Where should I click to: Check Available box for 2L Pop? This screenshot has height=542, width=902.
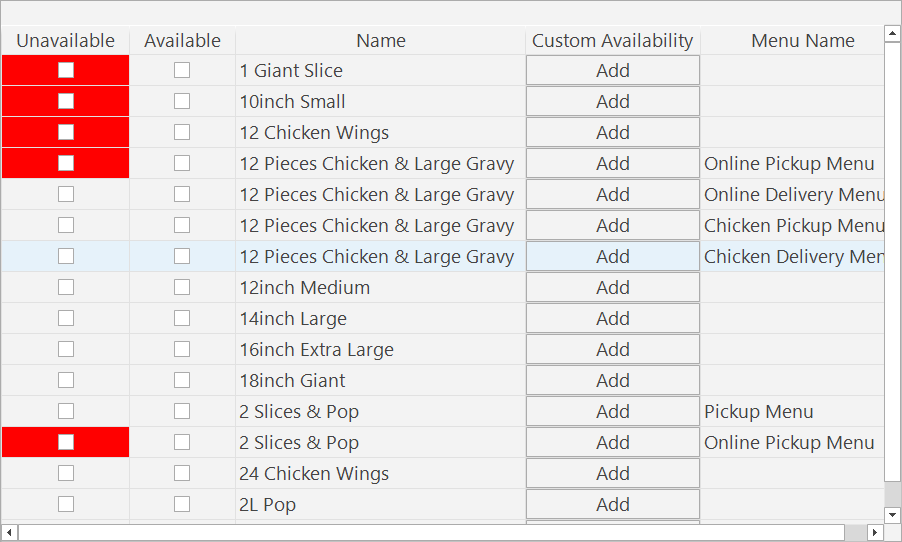coord(182,504)
